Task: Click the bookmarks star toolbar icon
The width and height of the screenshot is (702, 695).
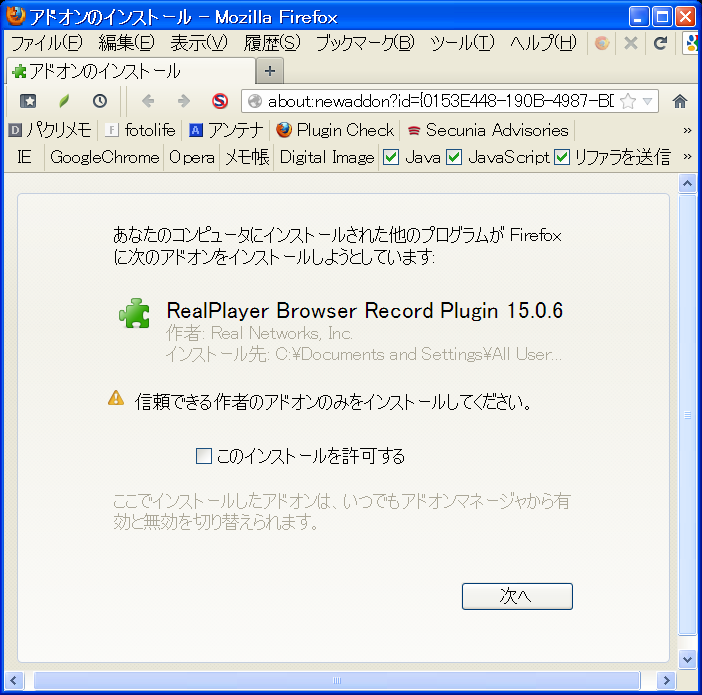Action: [x=28, y=101]
